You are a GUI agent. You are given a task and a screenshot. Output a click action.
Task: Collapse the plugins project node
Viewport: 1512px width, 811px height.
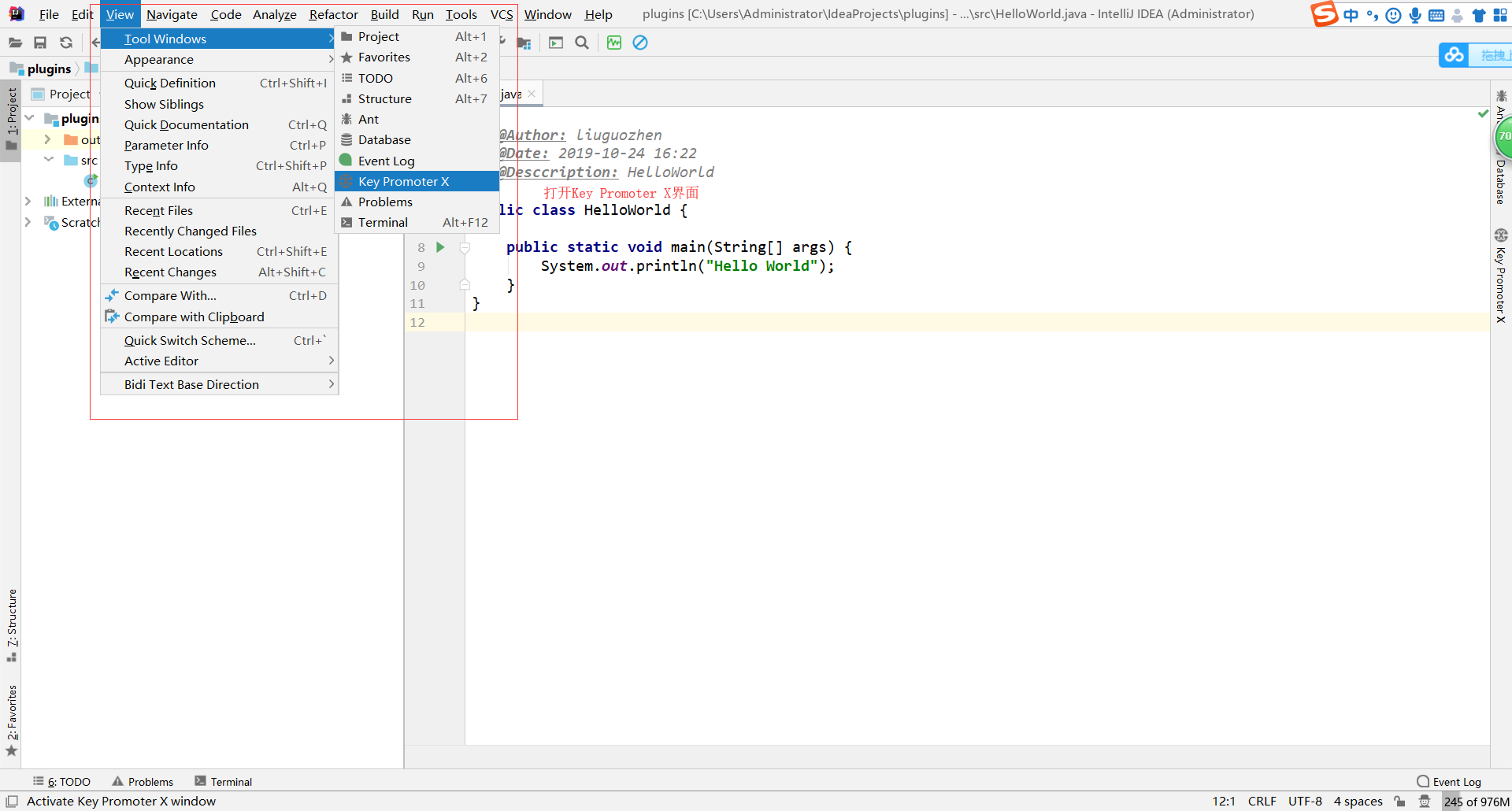(x=29, y=118)
